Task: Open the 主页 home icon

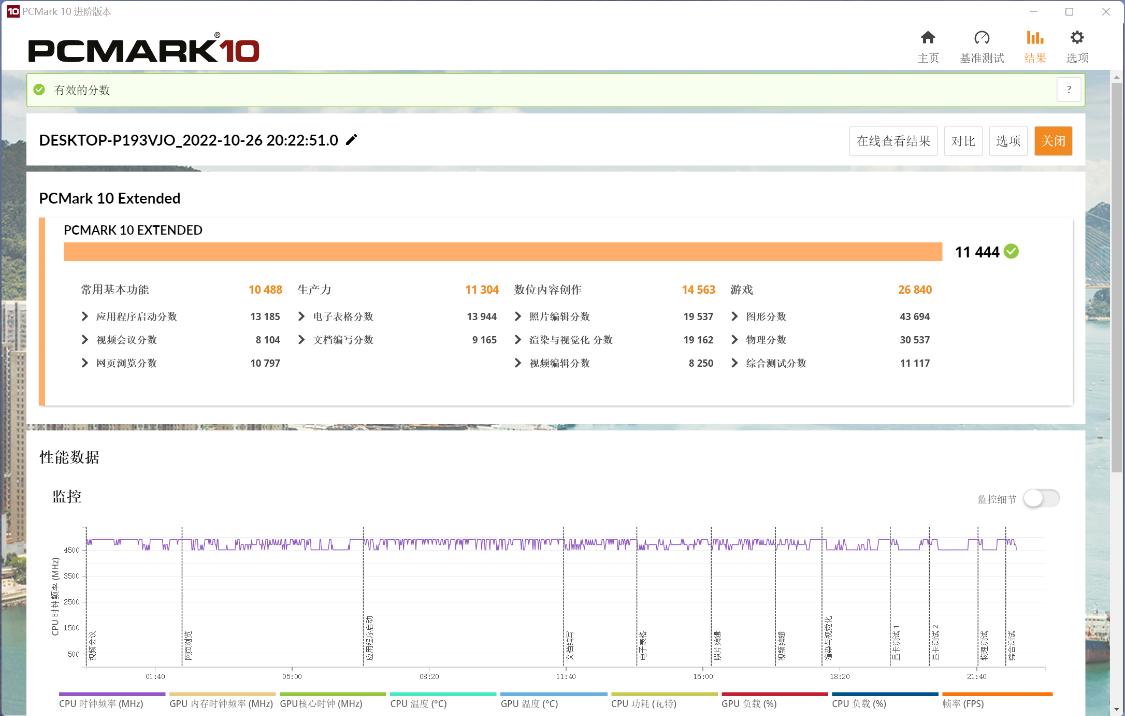Action: (928, 38)
